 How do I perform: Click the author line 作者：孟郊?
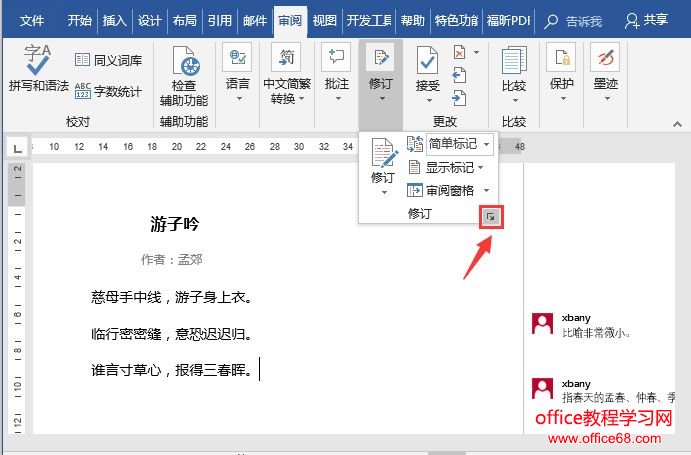coord(172,259)
